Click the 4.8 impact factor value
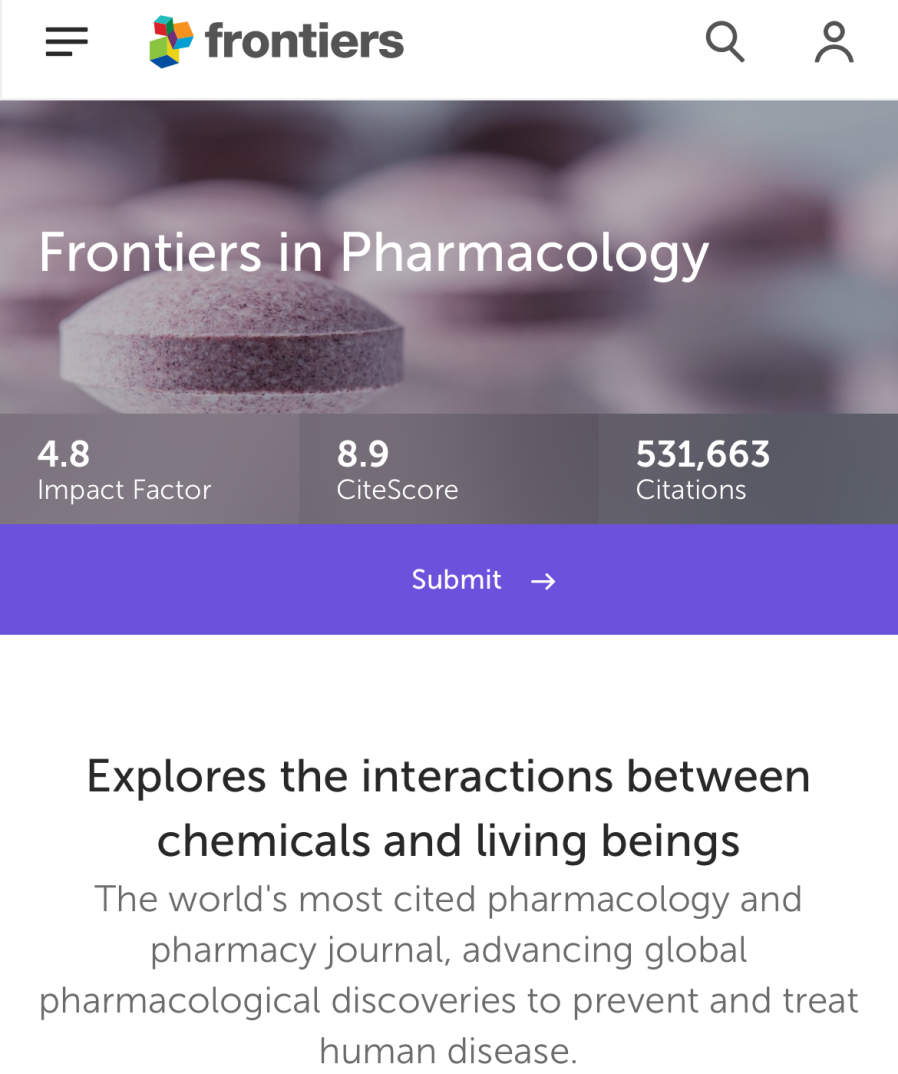The image size is (898, 1074). (x=64, y=455)
